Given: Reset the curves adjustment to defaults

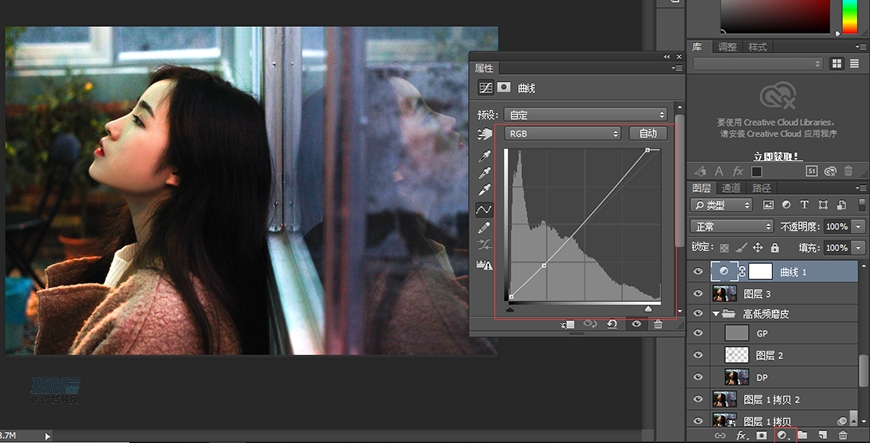Looking at the screenshot, I should point(611,325).
